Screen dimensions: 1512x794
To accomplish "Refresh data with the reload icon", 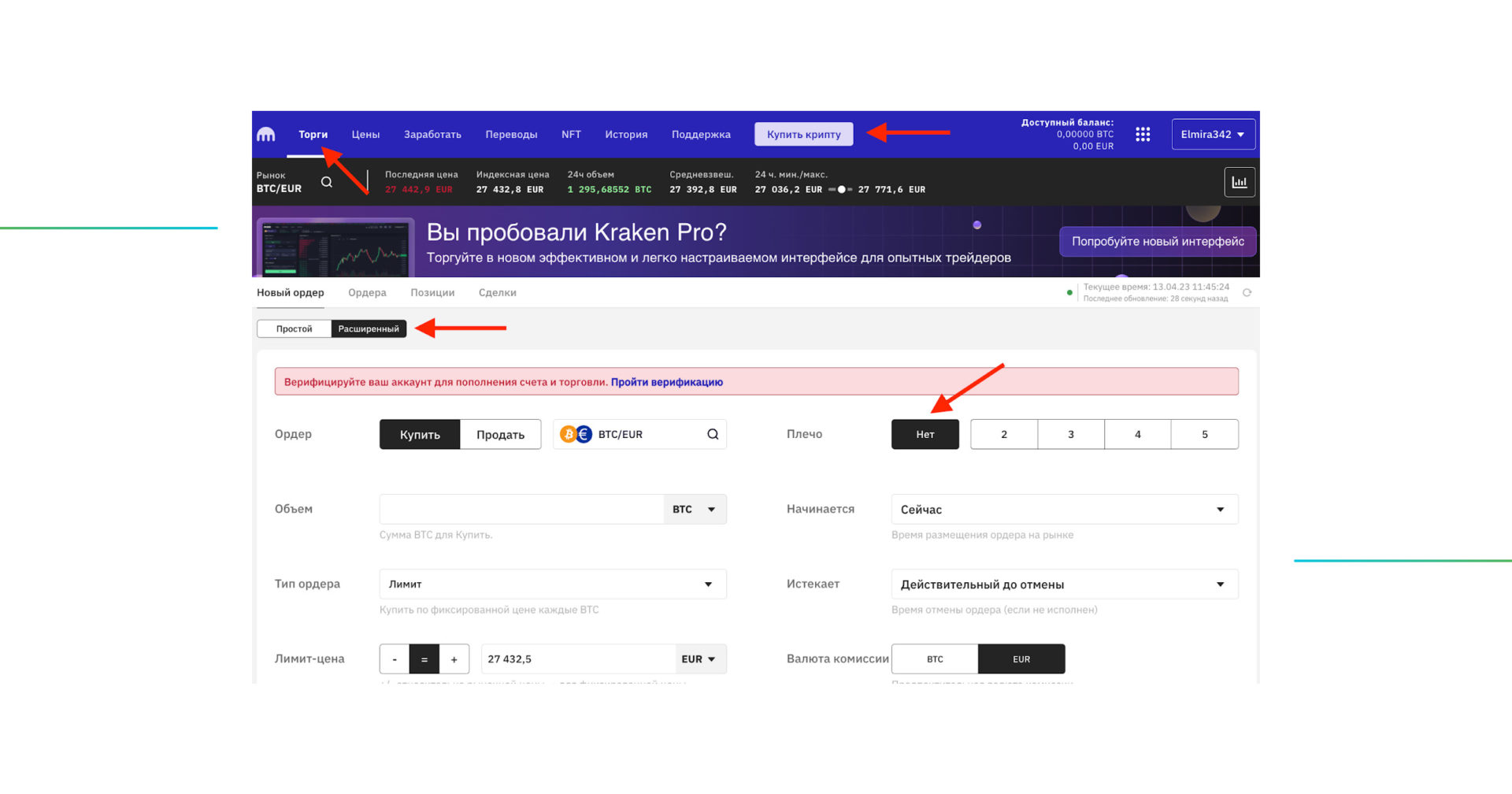I will [x=1247, y=292].
